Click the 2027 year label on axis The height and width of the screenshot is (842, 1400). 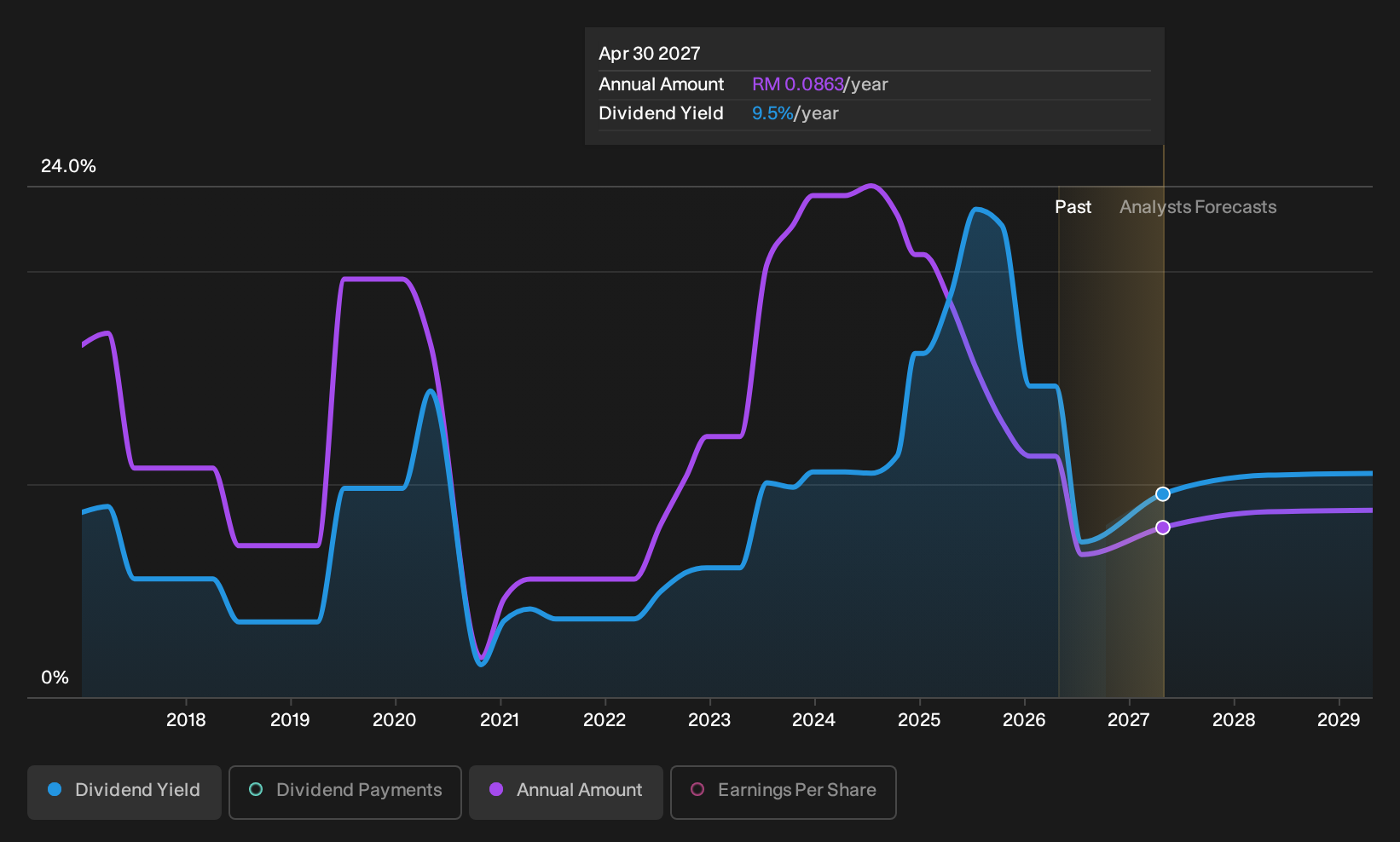click(1129, 720)
